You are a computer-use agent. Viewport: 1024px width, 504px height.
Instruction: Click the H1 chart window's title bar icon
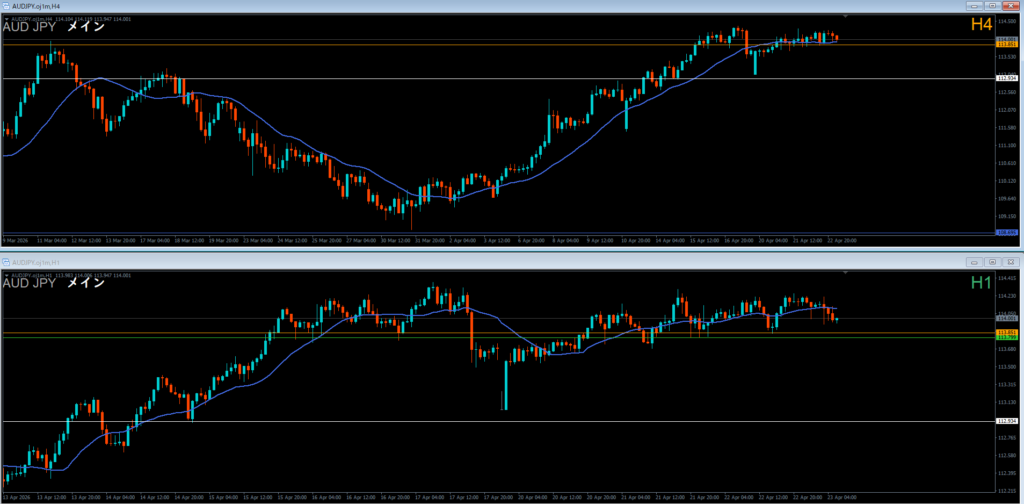click(7, 262)
